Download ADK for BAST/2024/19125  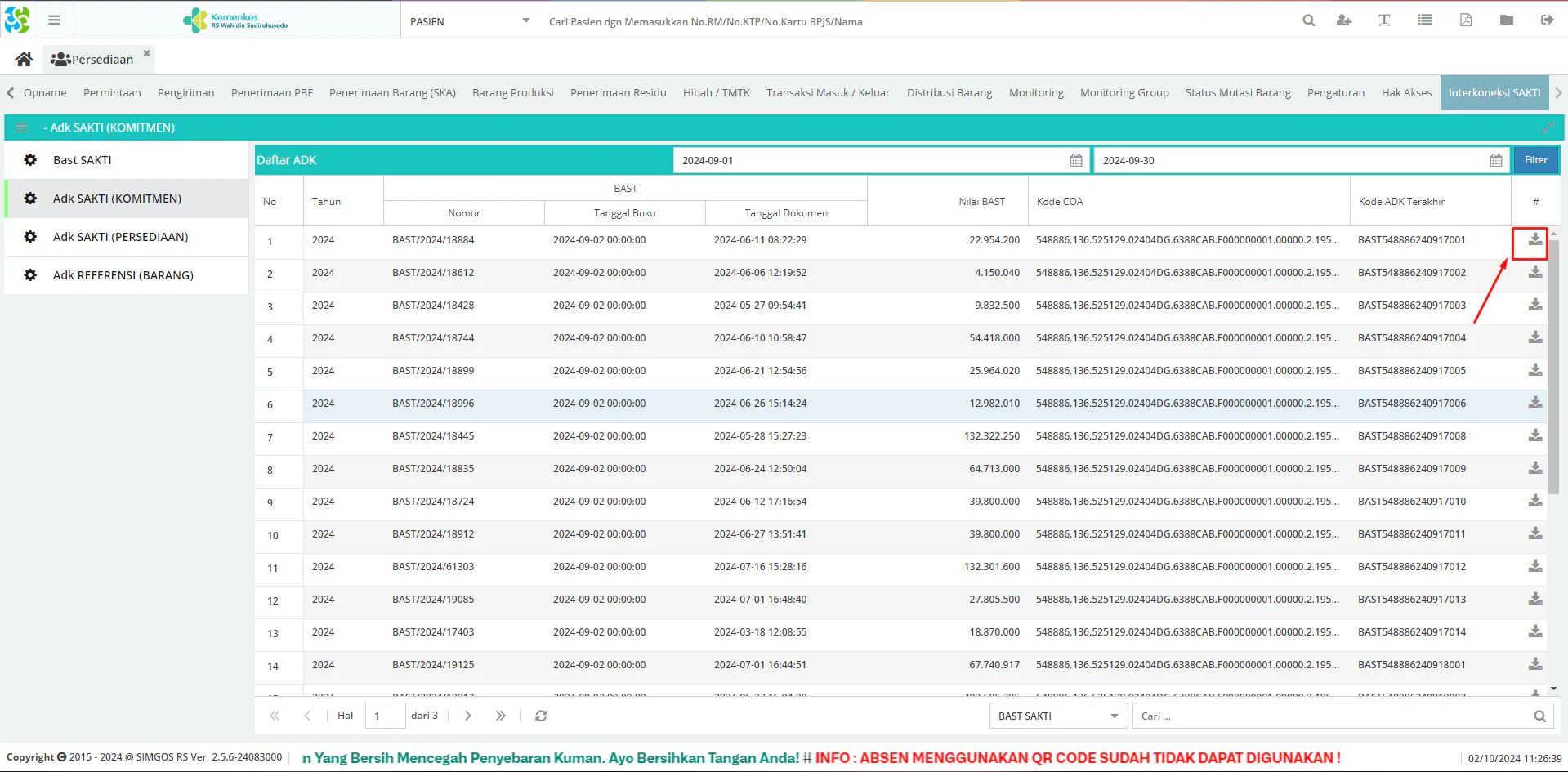1535,664
